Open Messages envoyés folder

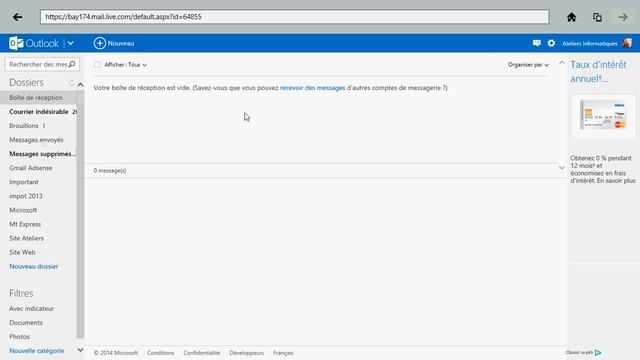pyautogui.click(x=36, y=140)
